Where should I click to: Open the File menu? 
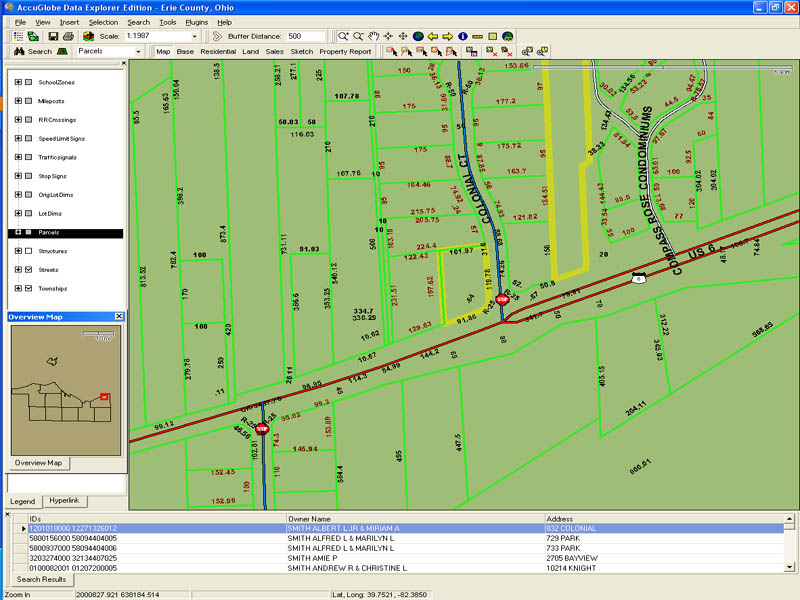[x=20, y=22]
